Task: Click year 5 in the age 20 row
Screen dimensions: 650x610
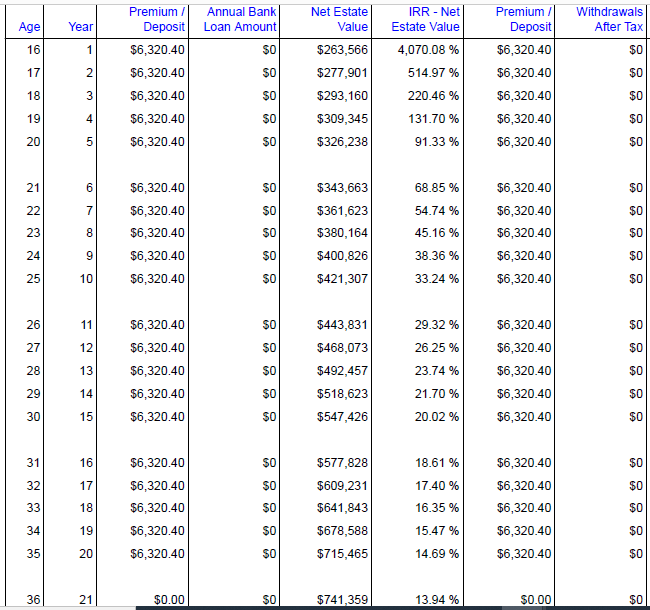Action: point(90,142)
